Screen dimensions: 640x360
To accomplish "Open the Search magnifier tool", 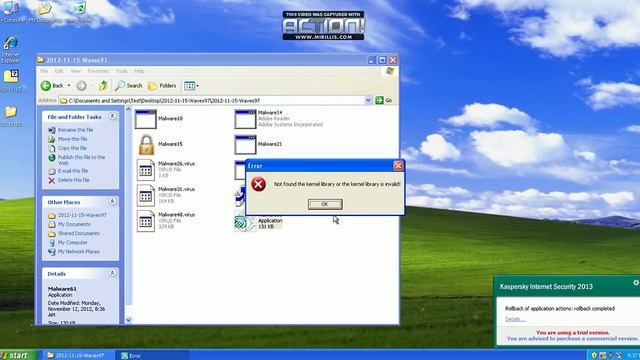I will tap(128, 86).
